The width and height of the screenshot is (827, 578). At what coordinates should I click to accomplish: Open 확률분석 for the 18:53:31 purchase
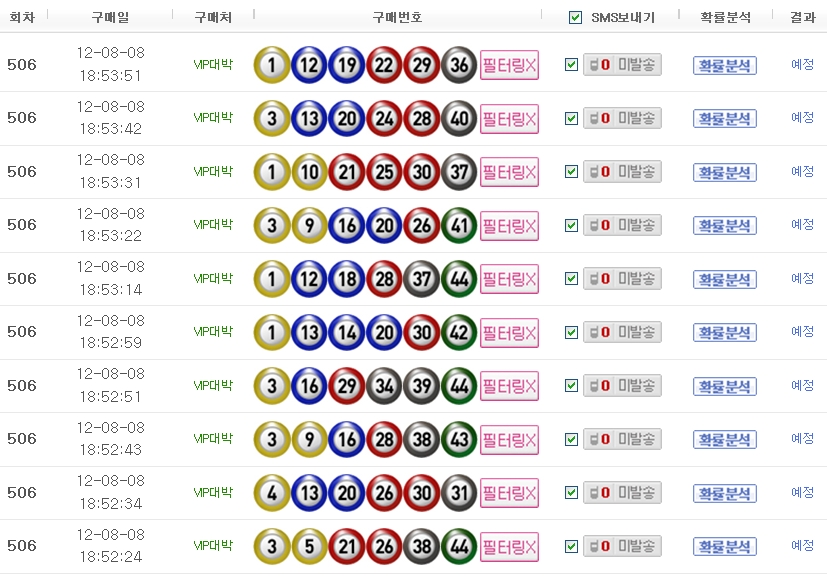725,172
